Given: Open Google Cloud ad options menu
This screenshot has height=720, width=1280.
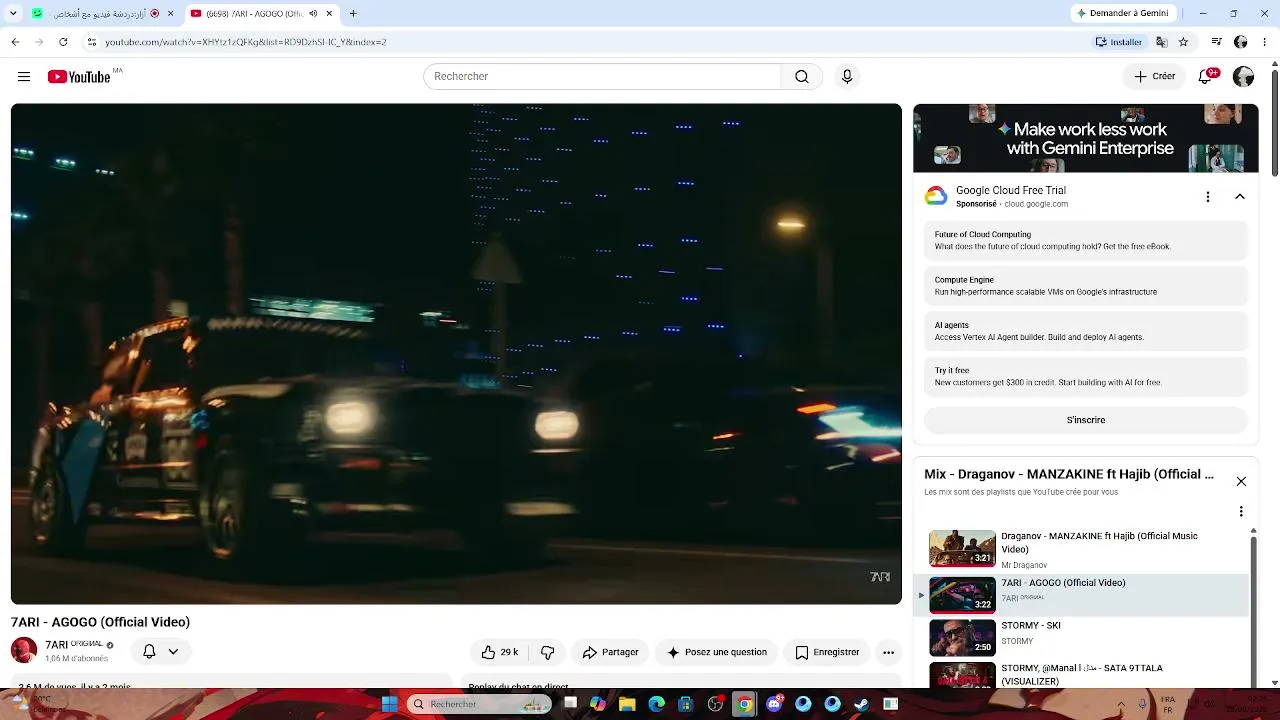Looking at the screenshot, I should point(1208,197).
